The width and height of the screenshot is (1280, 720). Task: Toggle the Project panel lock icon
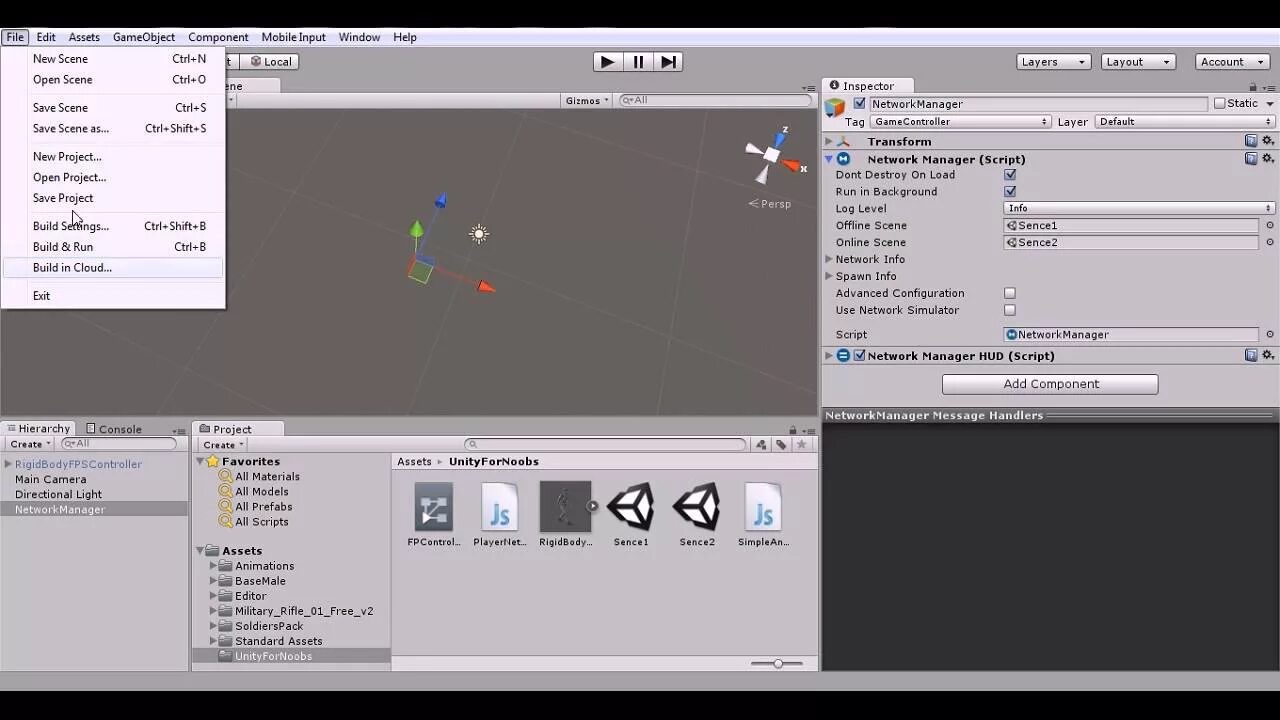click(794, 430)
